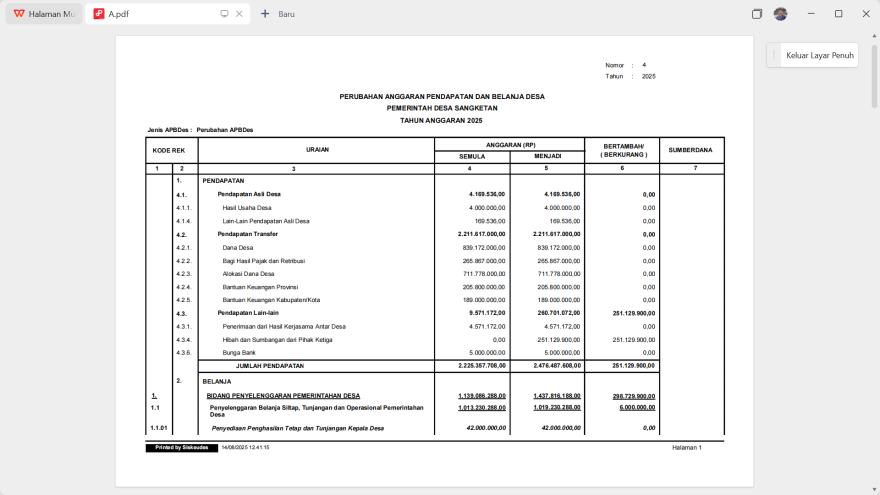Click the document title PERUBAHAN ANGGARAN PENDAPATAN DAN BELANJA DESA
The width and height of the screenshot is (880, 495).
(442, 97)
